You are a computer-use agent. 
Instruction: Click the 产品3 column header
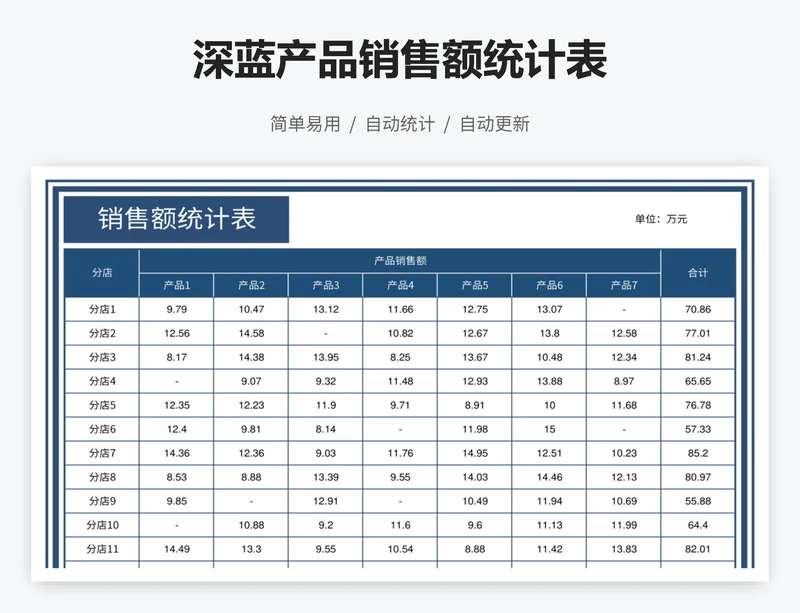tap(326, 285)
